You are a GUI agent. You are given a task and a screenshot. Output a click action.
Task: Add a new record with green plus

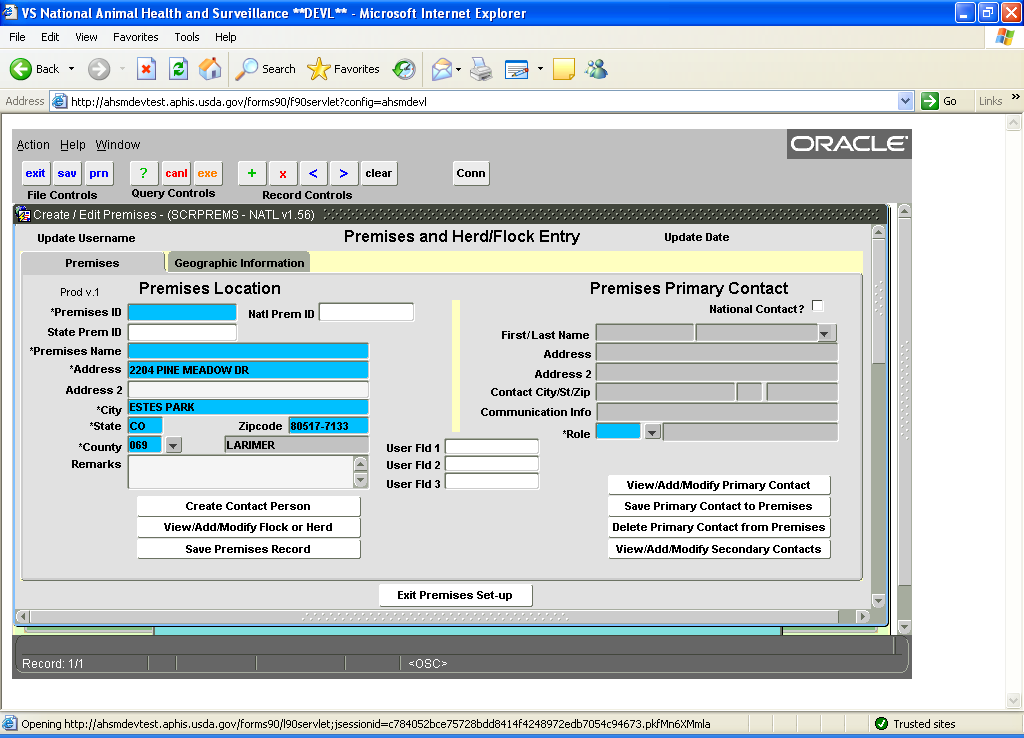point(251,173)
